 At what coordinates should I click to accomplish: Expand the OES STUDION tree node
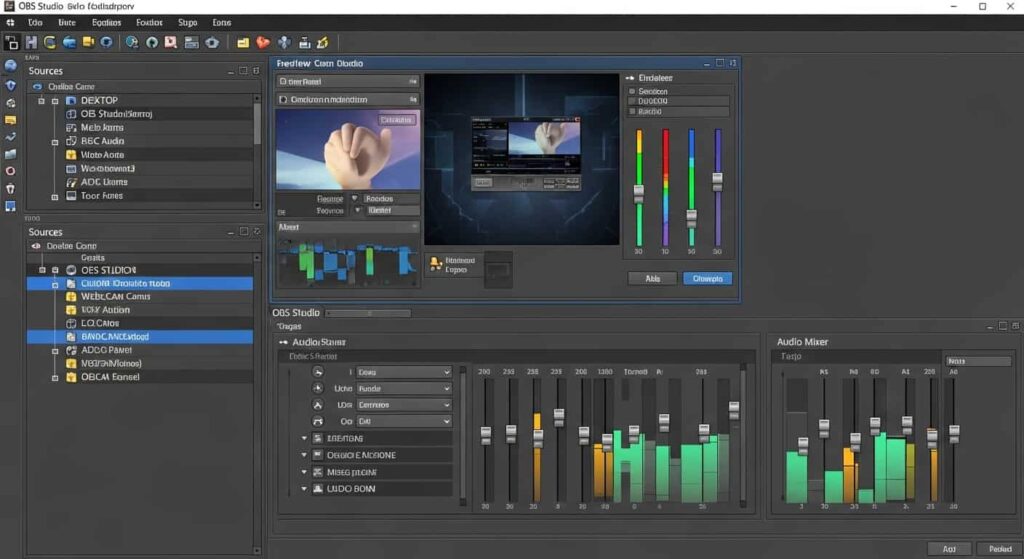[x=55, y=270]
